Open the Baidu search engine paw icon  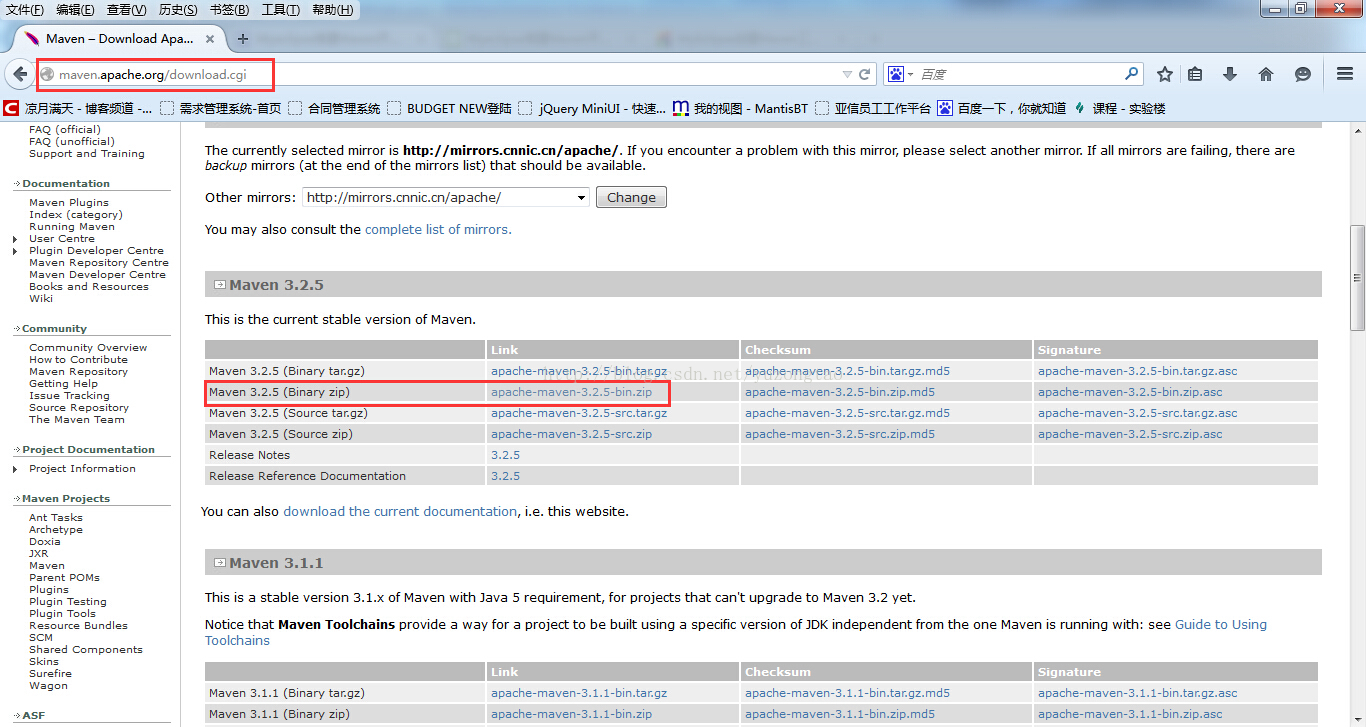[x=896, y=74]
